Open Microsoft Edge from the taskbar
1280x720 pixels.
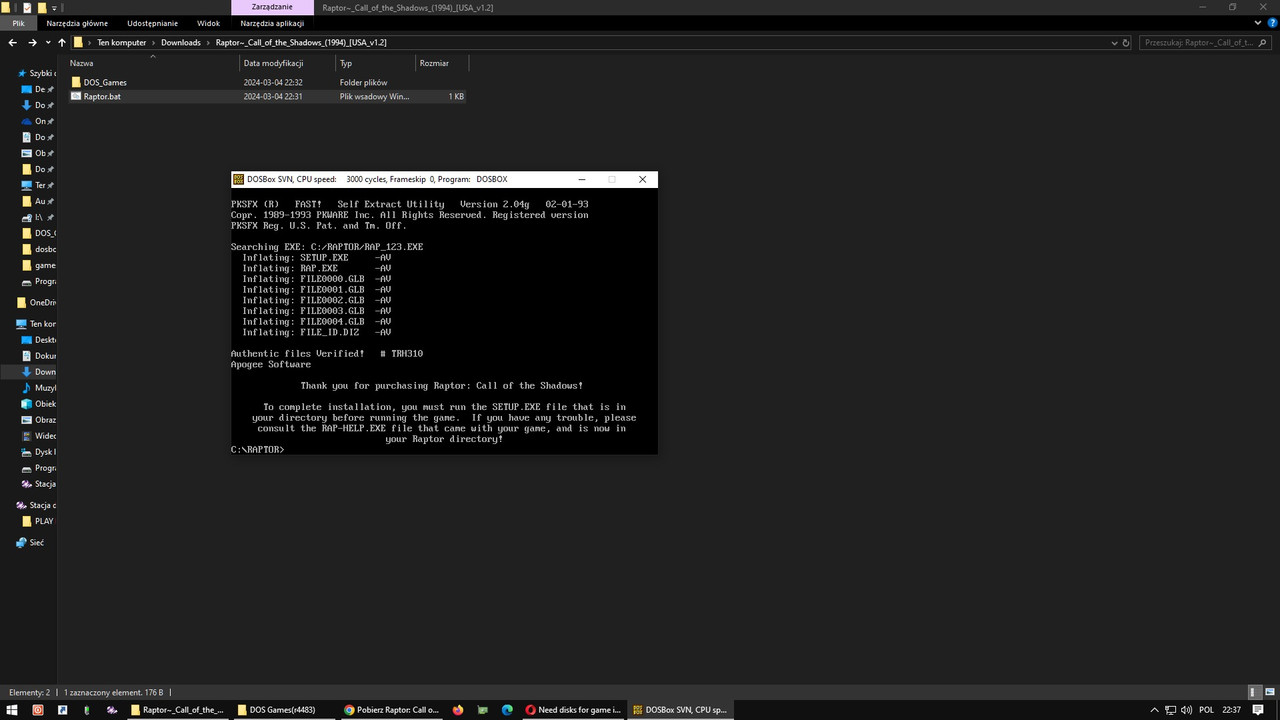tap(507, 710)
